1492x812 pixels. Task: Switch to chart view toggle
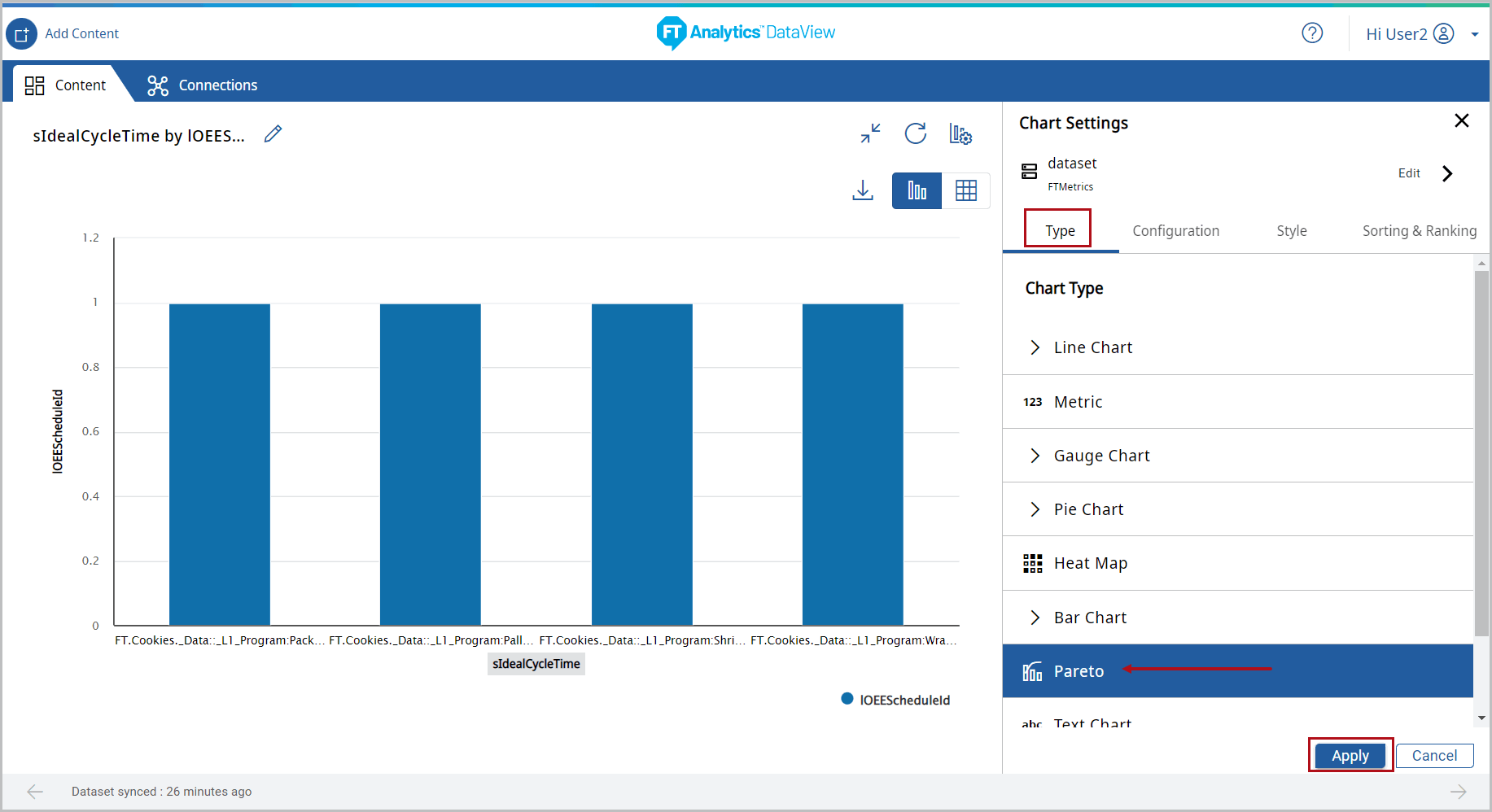(x=917, y=191)
